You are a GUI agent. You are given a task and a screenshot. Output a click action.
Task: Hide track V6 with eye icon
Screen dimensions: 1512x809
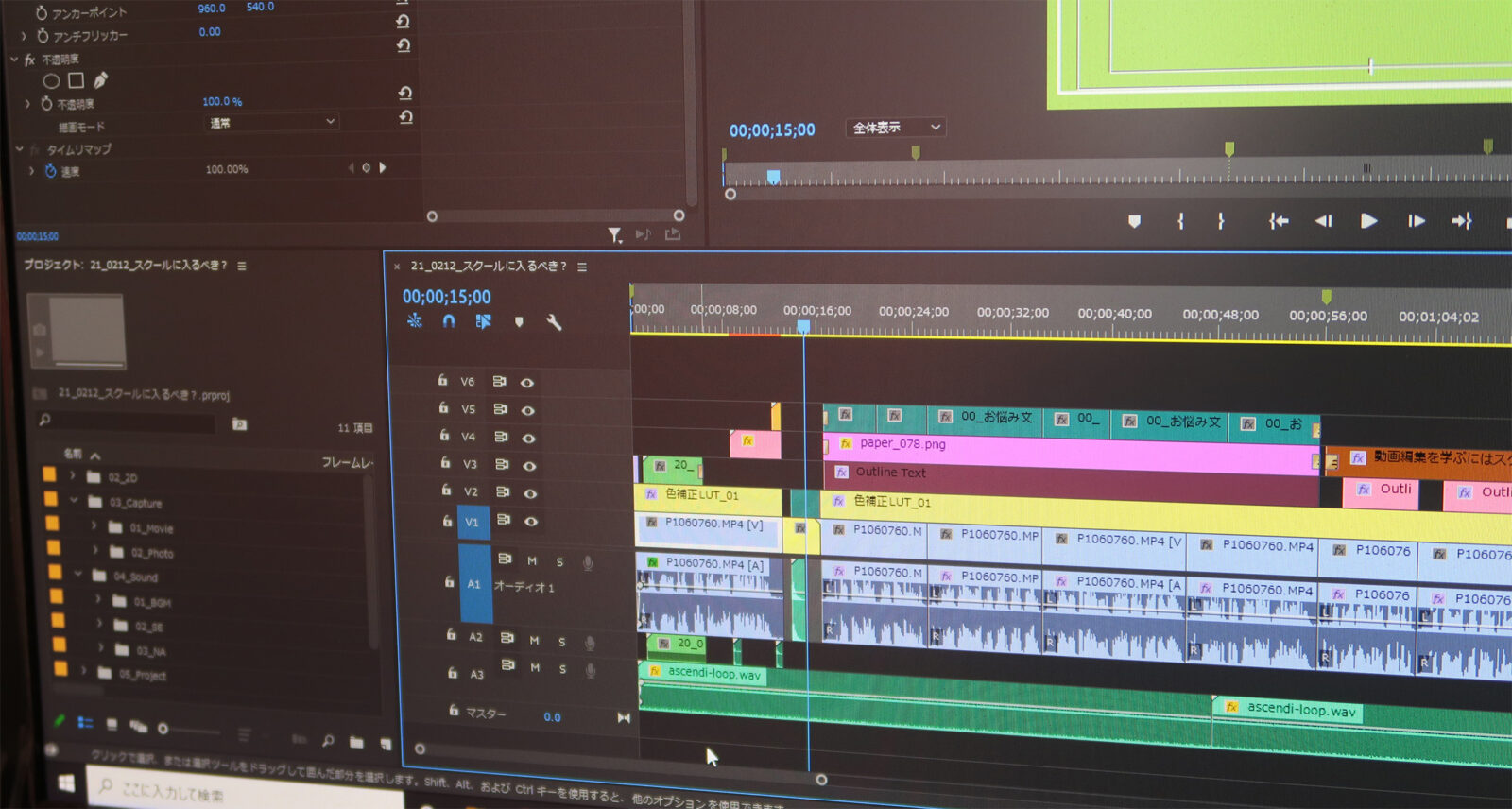click(x=527, y=383)
